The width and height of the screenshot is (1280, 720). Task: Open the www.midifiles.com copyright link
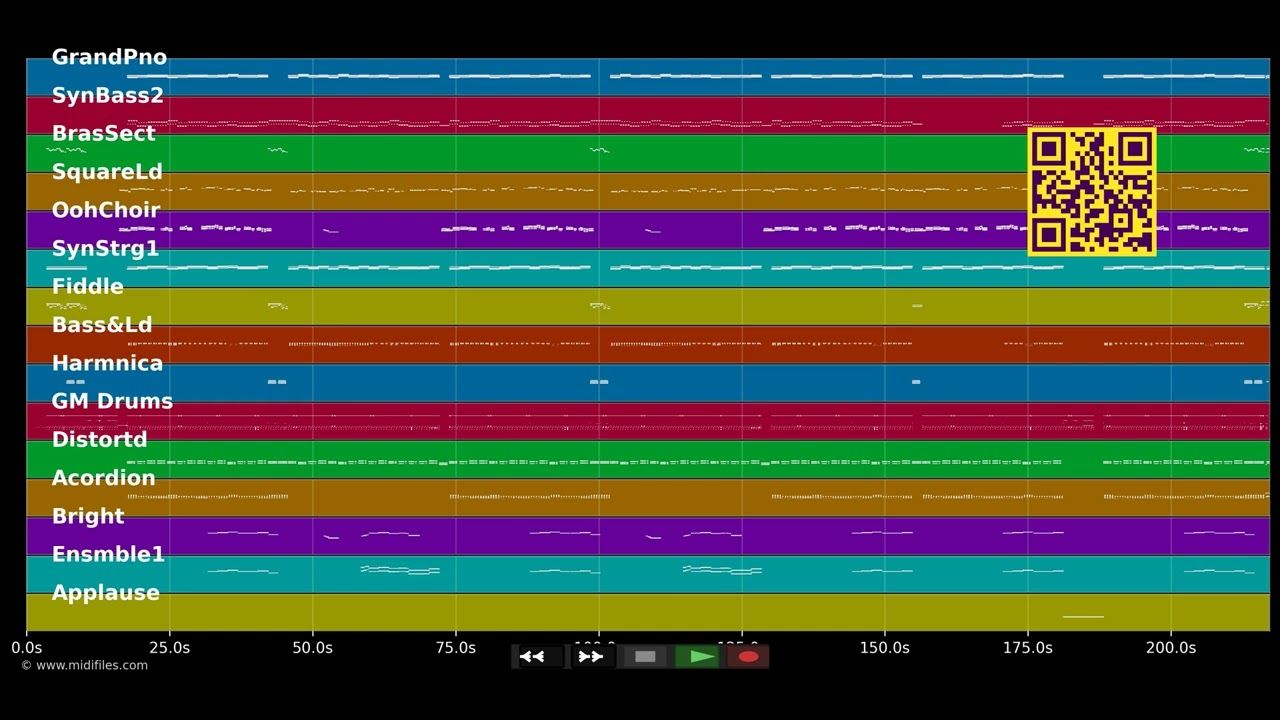tap(84, 665)
